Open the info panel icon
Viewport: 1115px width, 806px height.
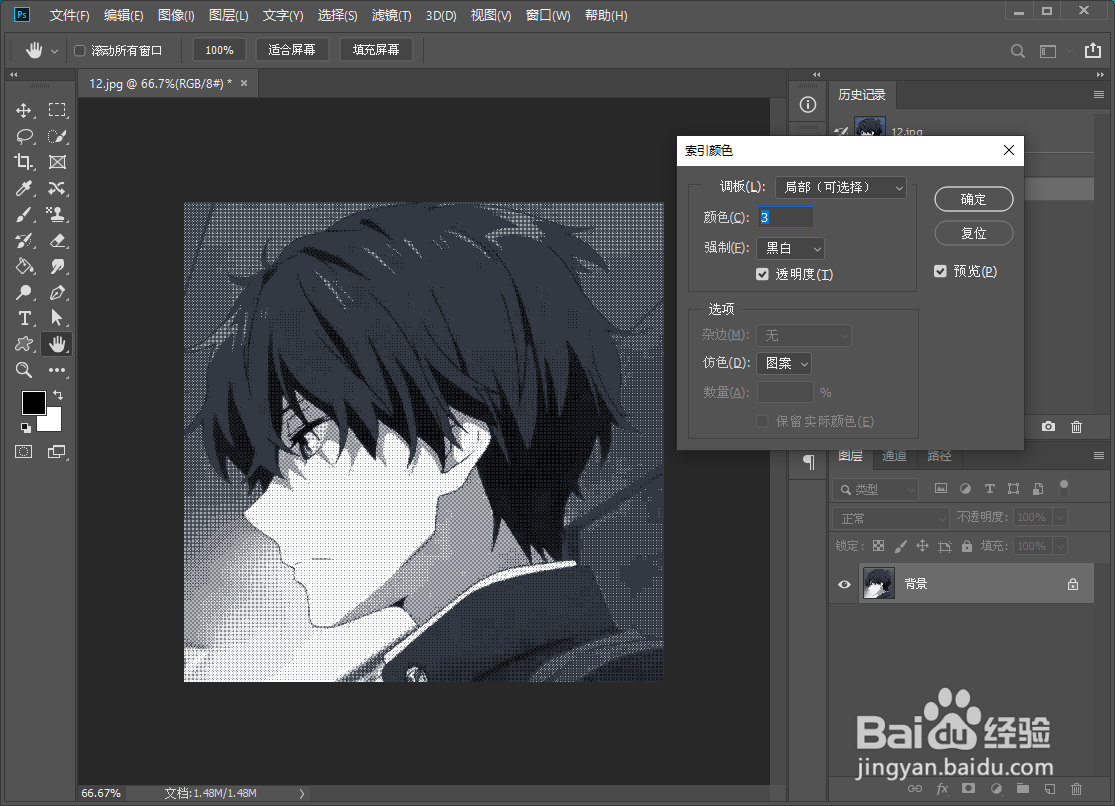click(808, 105)
